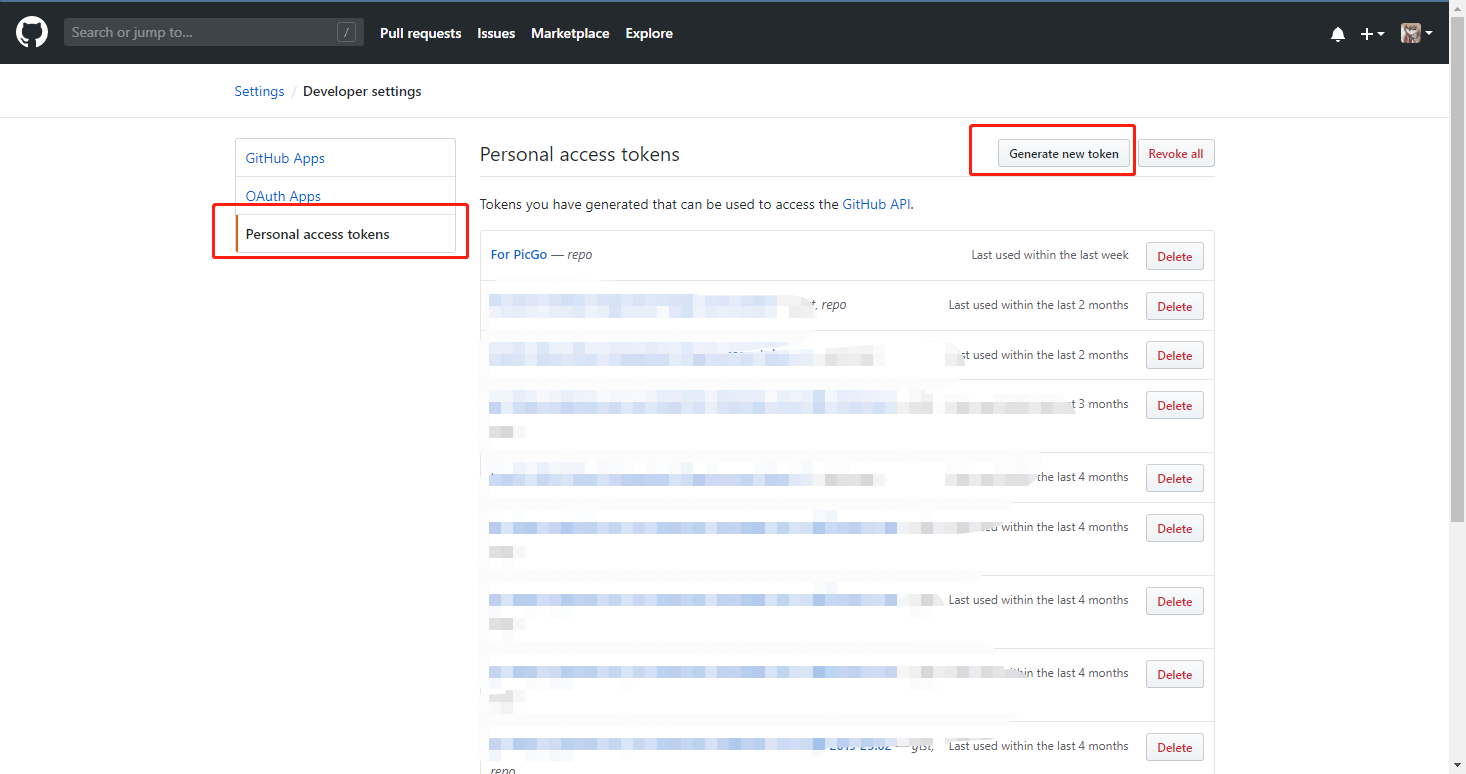Delete the For PicGo token
The height and width of the screenshot is (774, 1466).
click(x=1174, y=256)
